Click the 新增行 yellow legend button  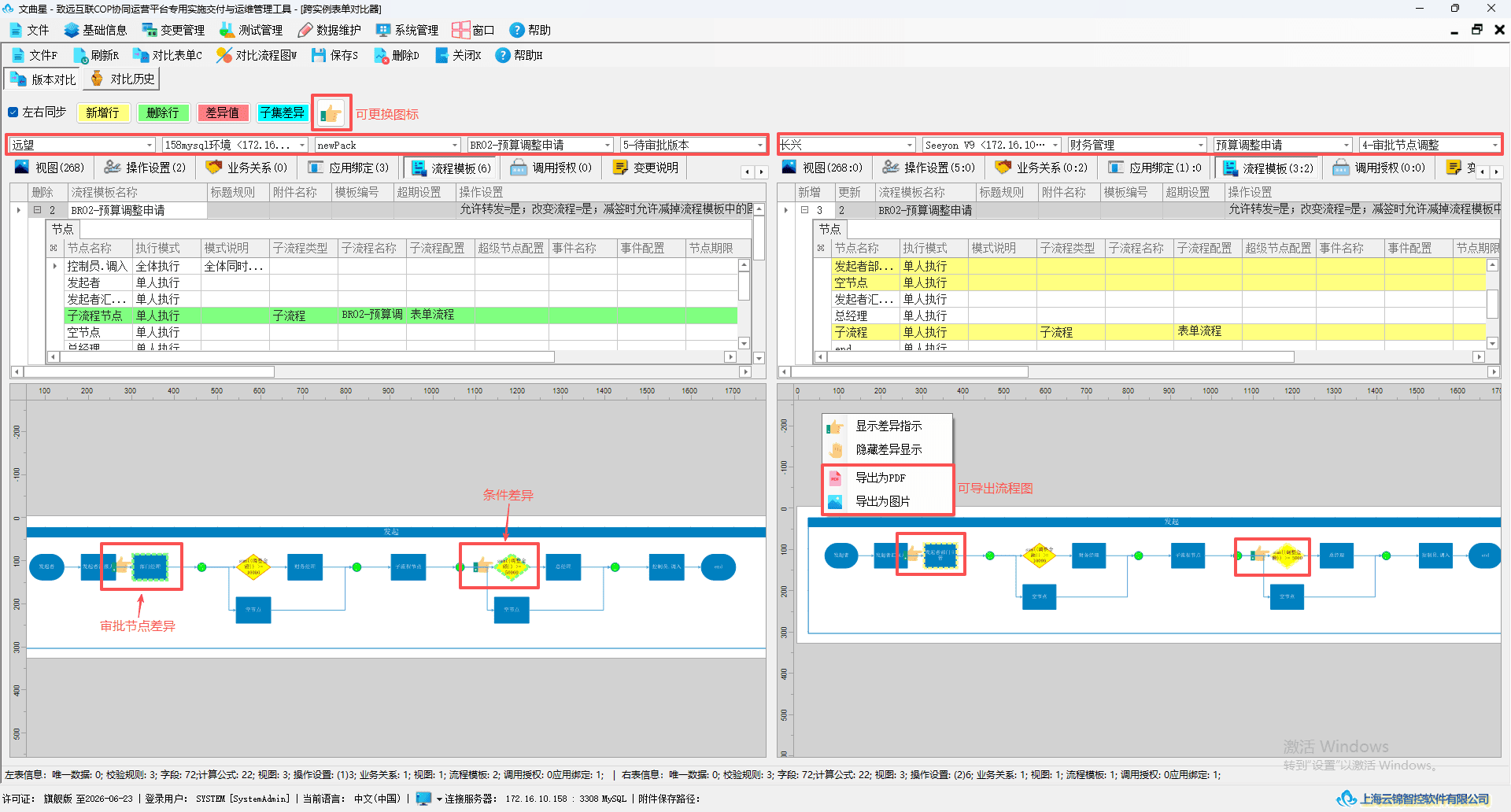coord(102,113)
